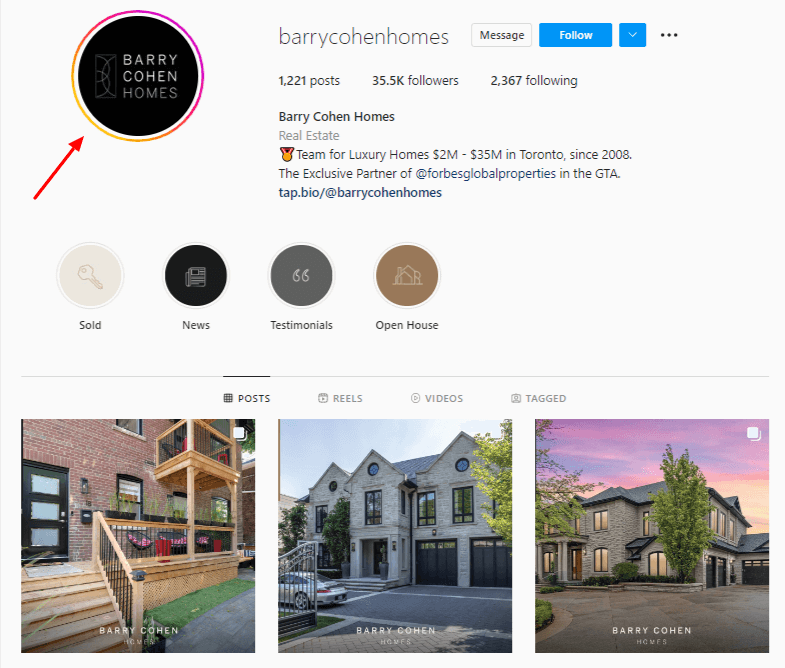Viewport: 785px width, 668px height.
Task: Open the Sold highlight key icon
Action: (90, 275)
